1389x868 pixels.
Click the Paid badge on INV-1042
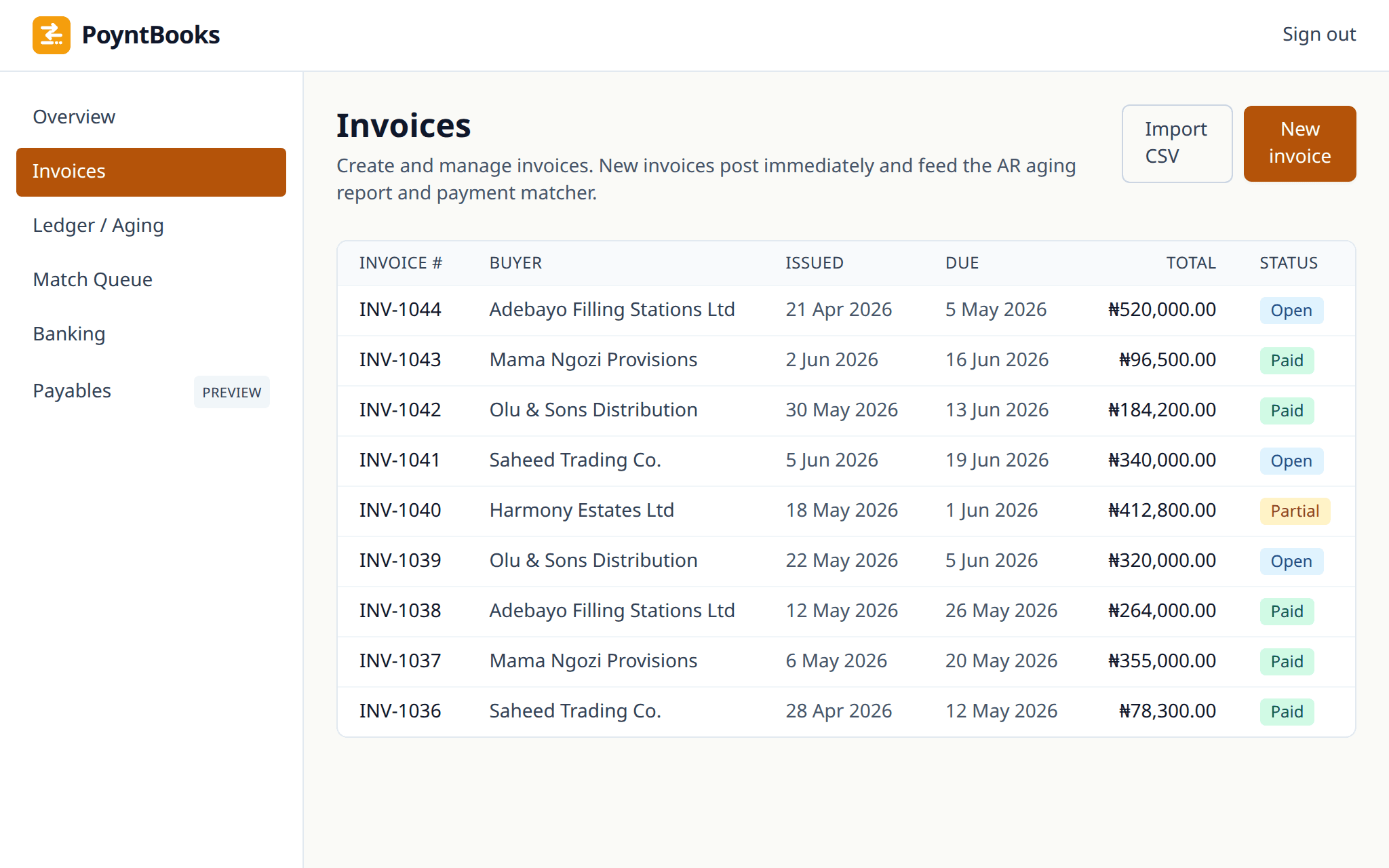[x=1287, y=411]
